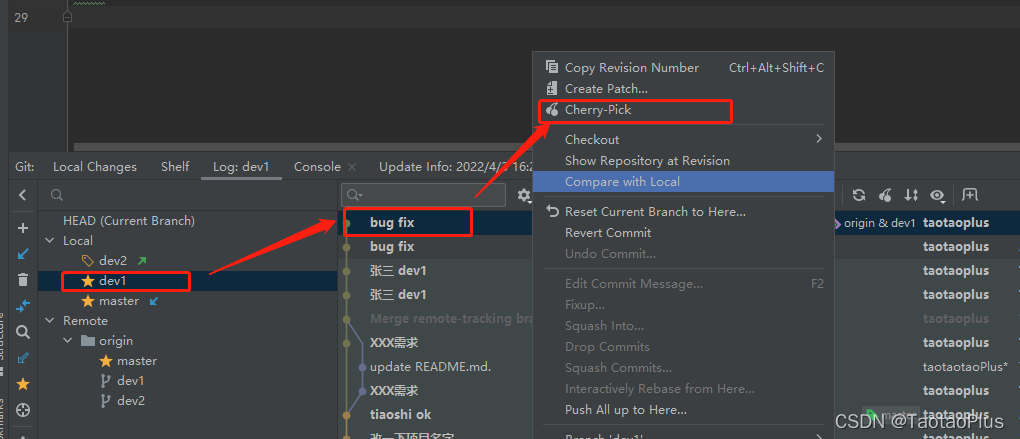Expand the Checkout submenu arrow
This screenshot has width=1020, height=439.
click(819, 139)
